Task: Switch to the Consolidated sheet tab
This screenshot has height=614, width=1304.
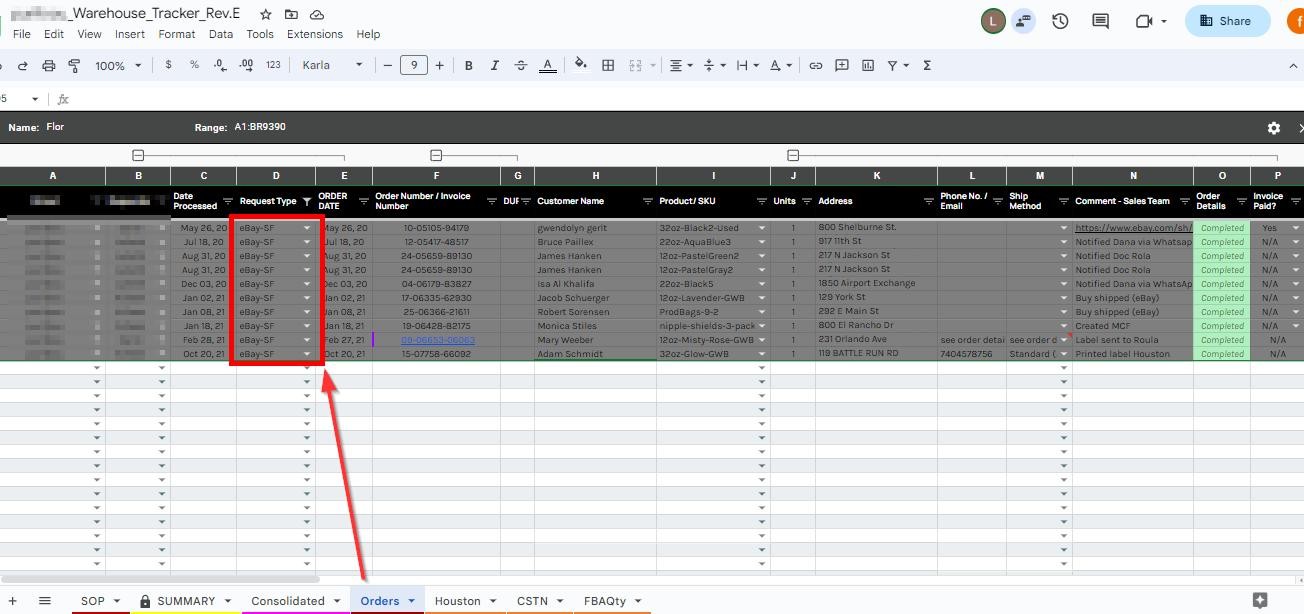Action: (x=295, y=601)
